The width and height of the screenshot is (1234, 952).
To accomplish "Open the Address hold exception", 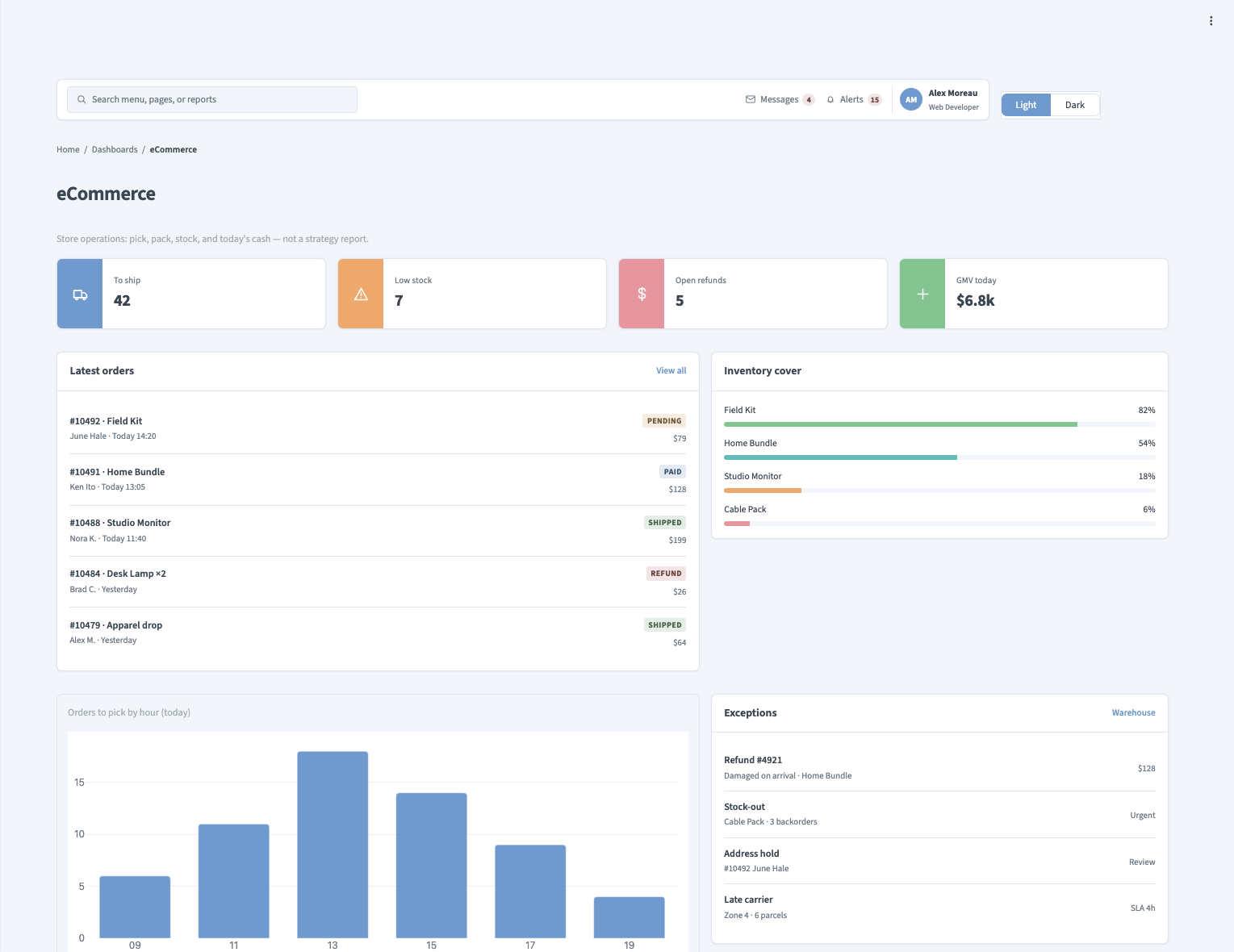I will tap(939, 862).
